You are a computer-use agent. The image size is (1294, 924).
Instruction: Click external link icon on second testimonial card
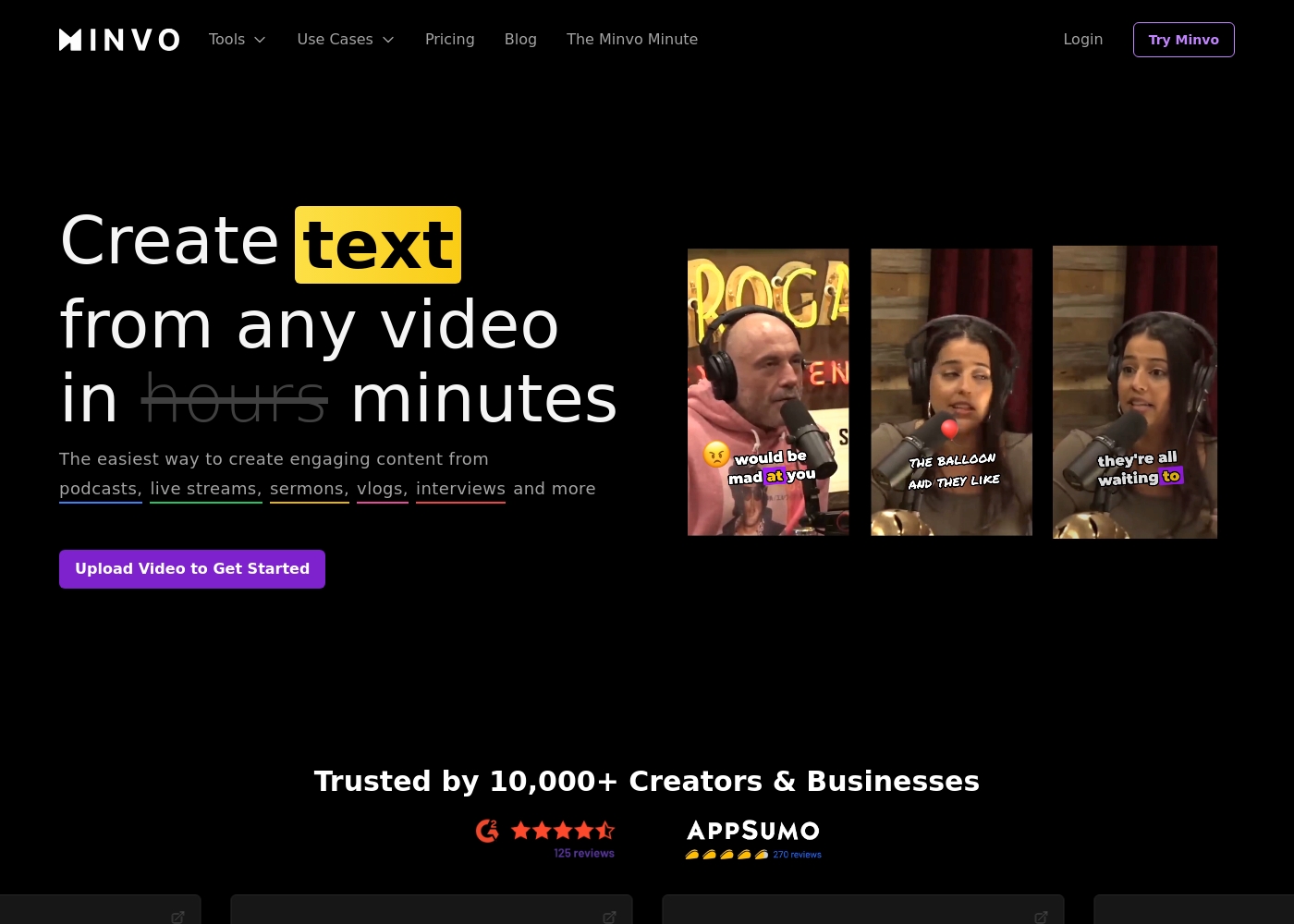pyautogui.click(x=609, y=917)
